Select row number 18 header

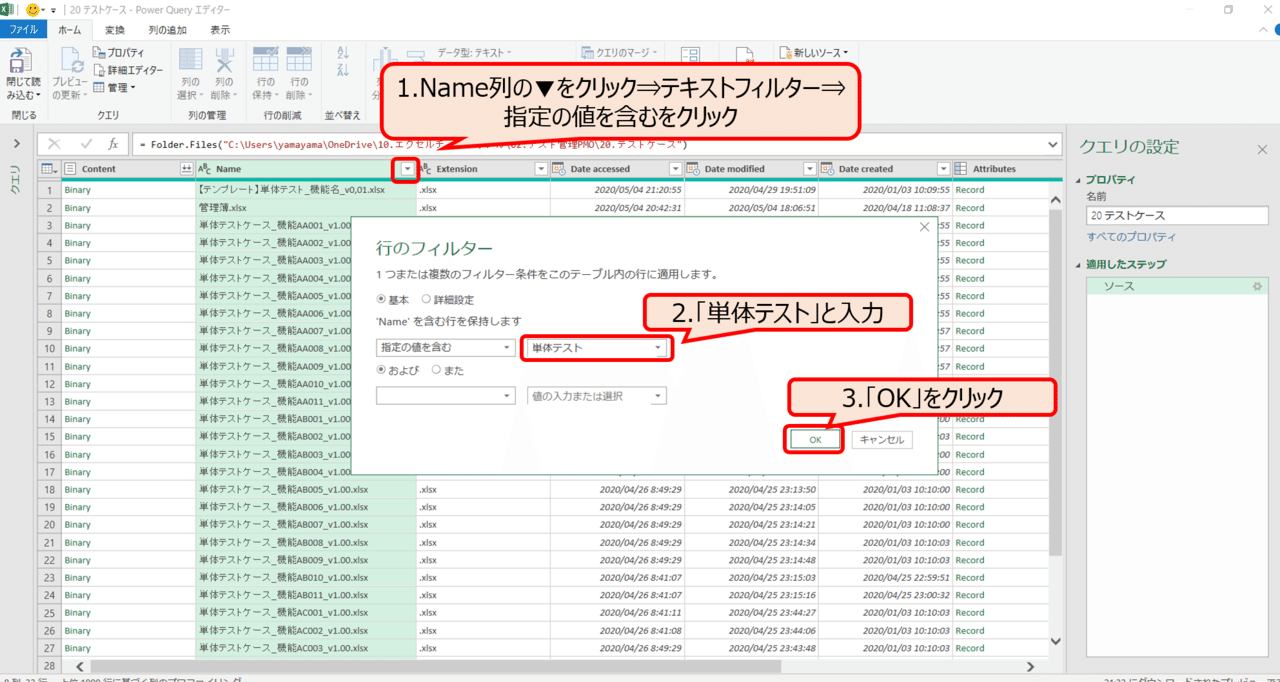pos(49,490)
